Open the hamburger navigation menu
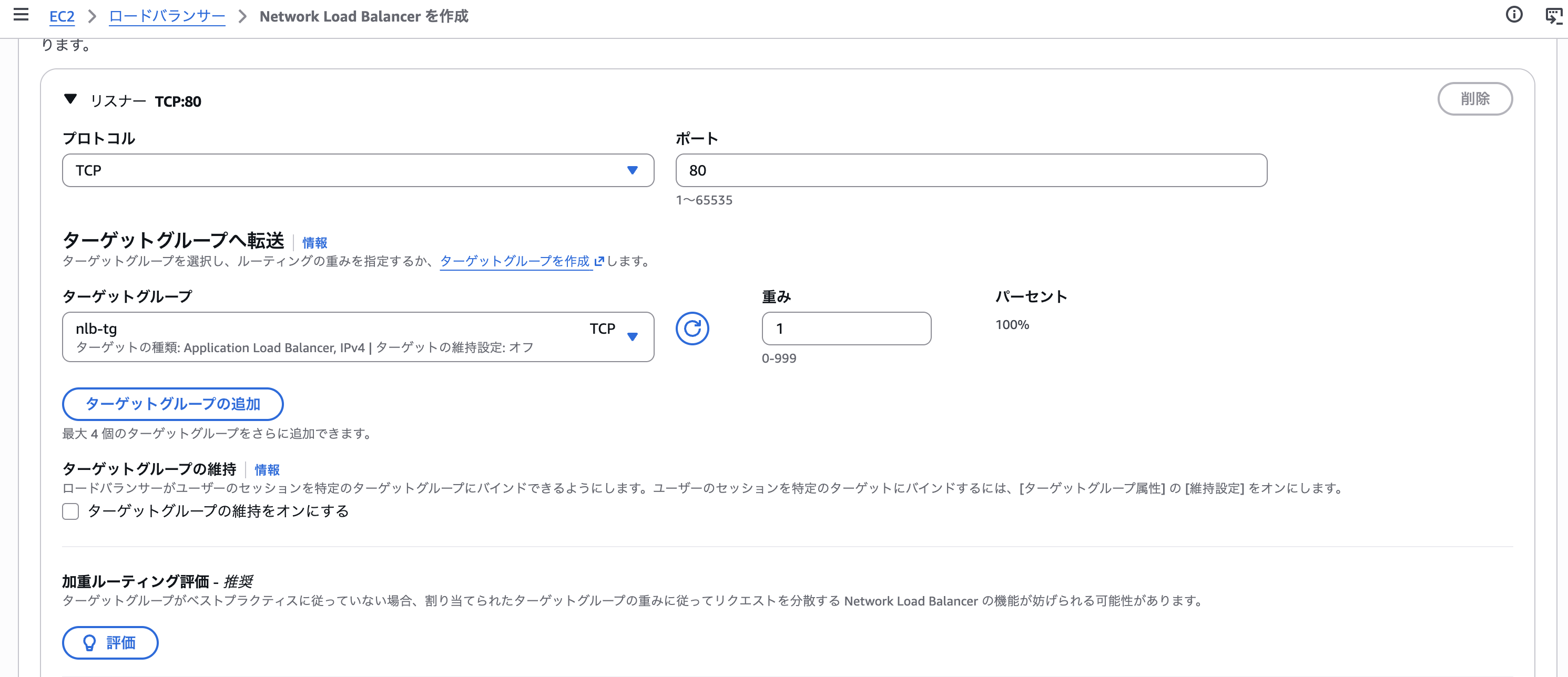 click(22, 15)
